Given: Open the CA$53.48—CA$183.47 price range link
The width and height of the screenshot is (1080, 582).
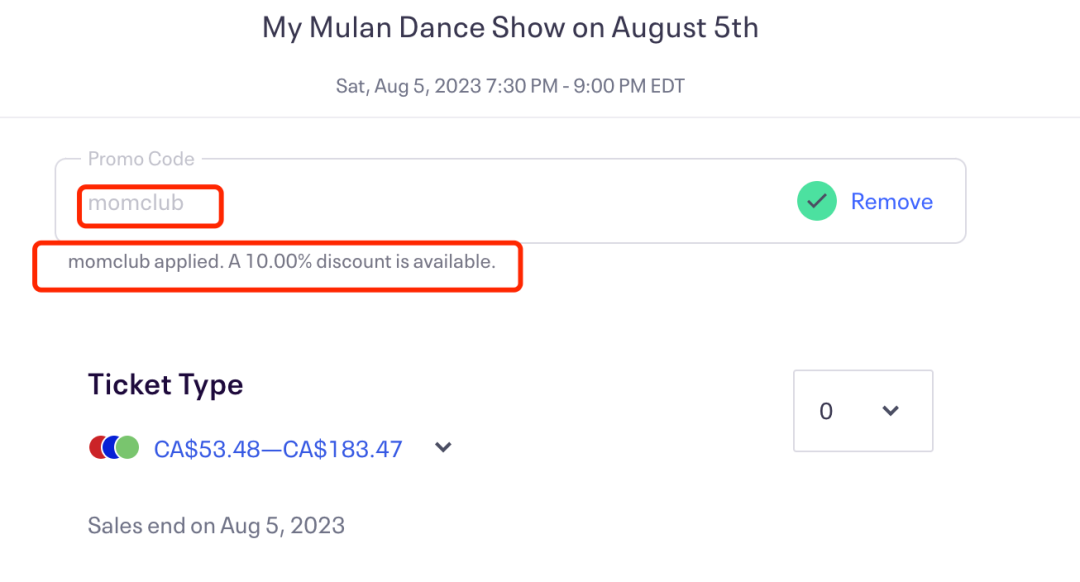Looking at the screenshot, I should [278, 449].
